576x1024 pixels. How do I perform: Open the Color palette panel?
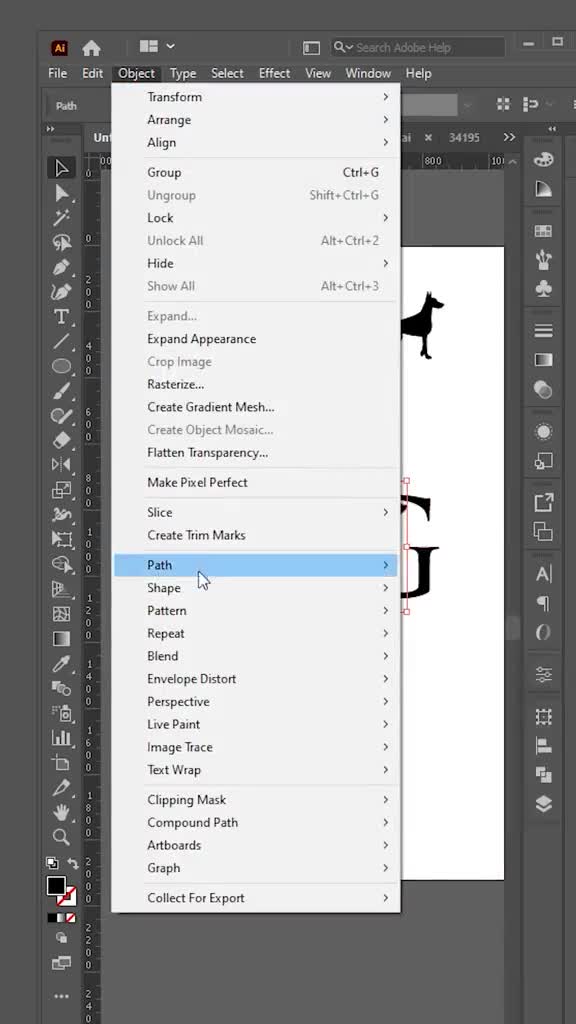click(543, 159)
